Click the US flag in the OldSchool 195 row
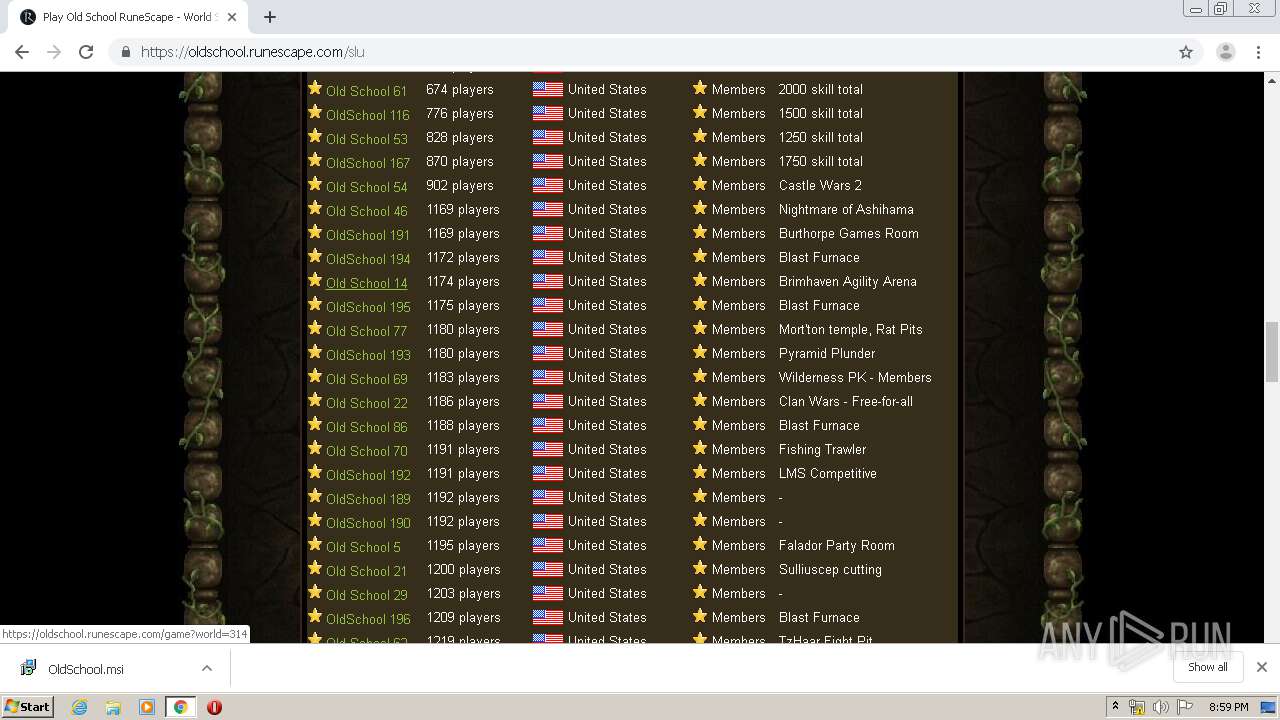The width and height of the screenshot is (1280, 720). (547, 305)
